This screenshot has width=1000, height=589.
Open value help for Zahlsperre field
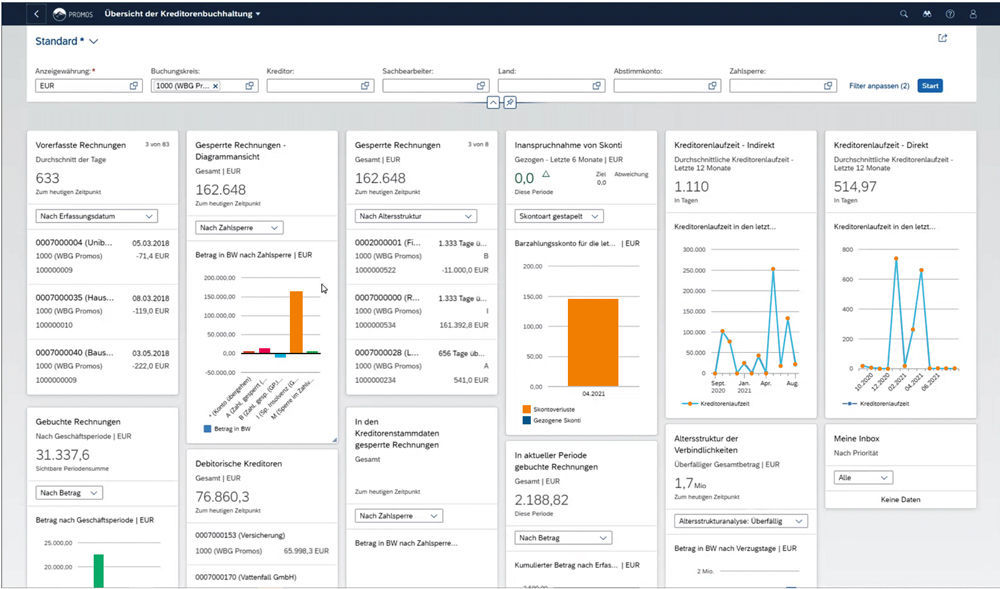coord(828,86)
